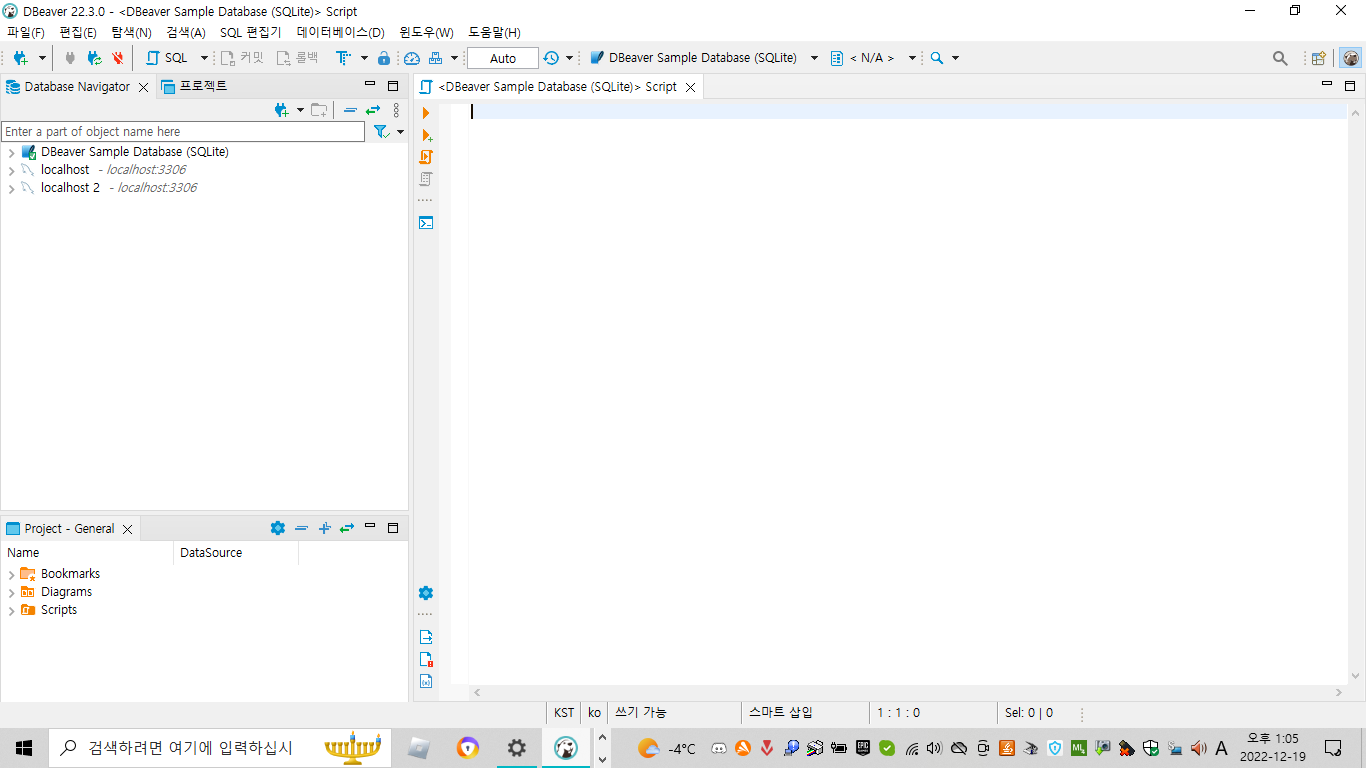The width and height of the screenshot is (1366, 768).
Task: Show the execution log icon with red mark
Action: click(426, 659)
